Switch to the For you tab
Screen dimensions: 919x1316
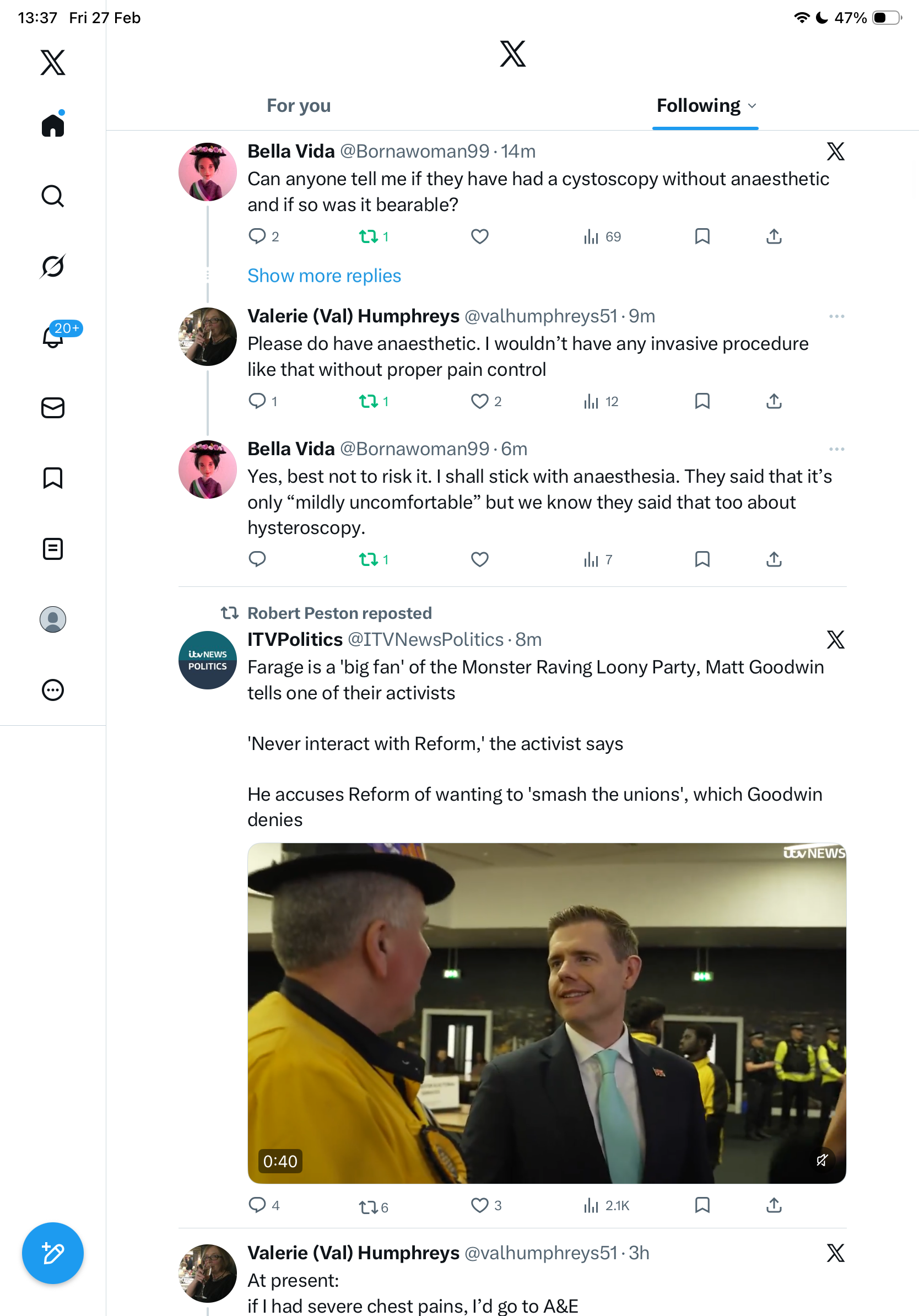(x=299, y=106)
